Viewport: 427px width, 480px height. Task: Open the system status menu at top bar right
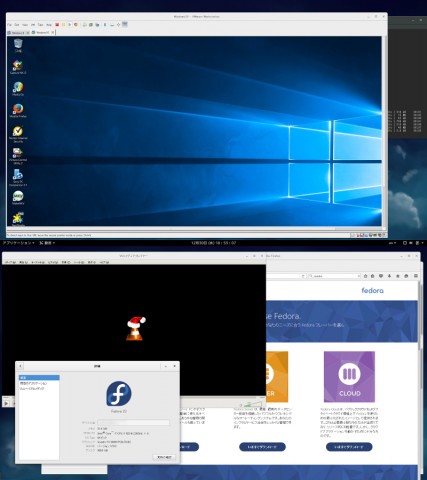coord(413,243)
